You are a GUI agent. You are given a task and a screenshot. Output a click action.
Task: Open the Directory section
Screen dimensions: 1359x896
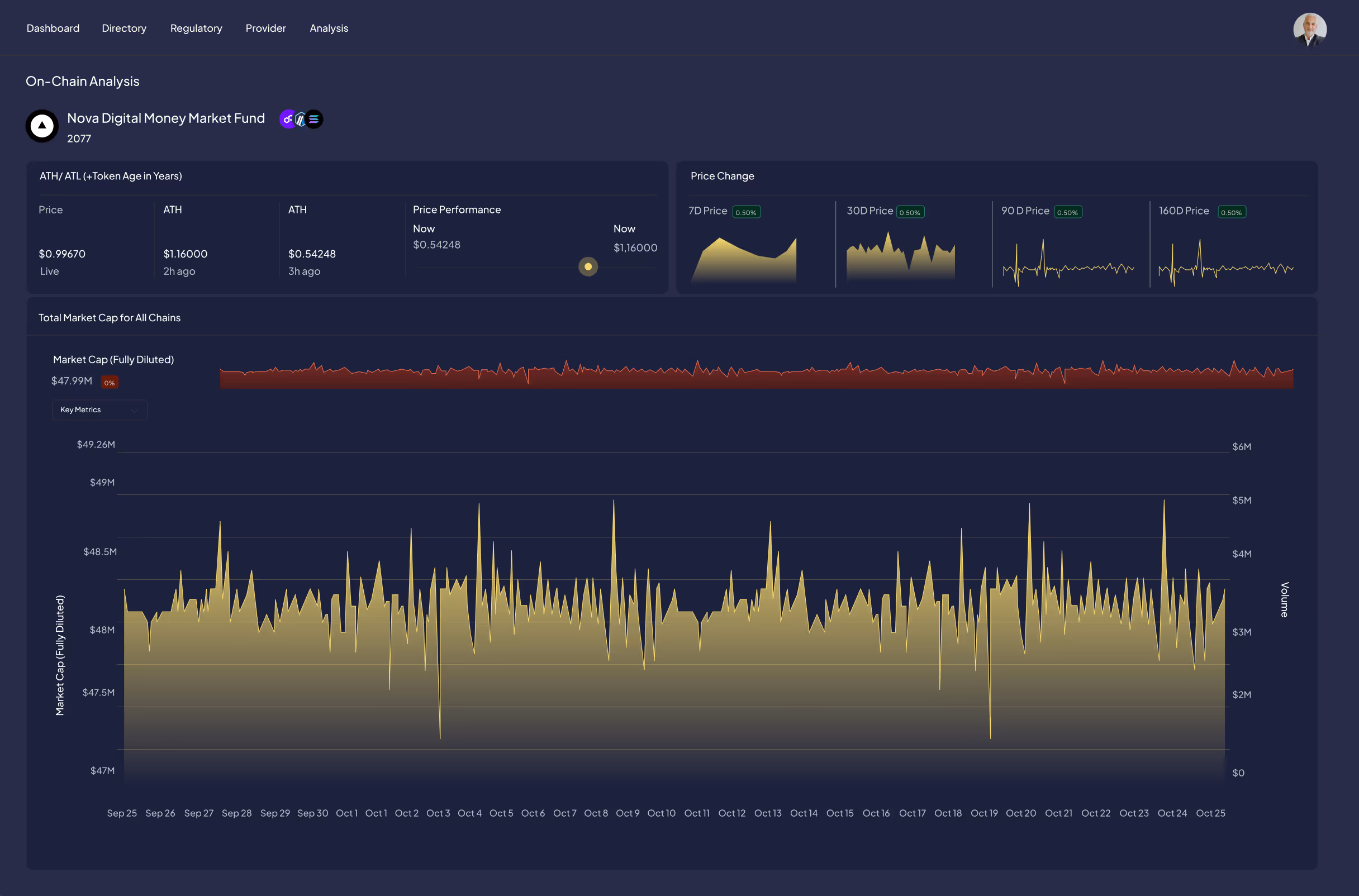(x=123, y=28)
